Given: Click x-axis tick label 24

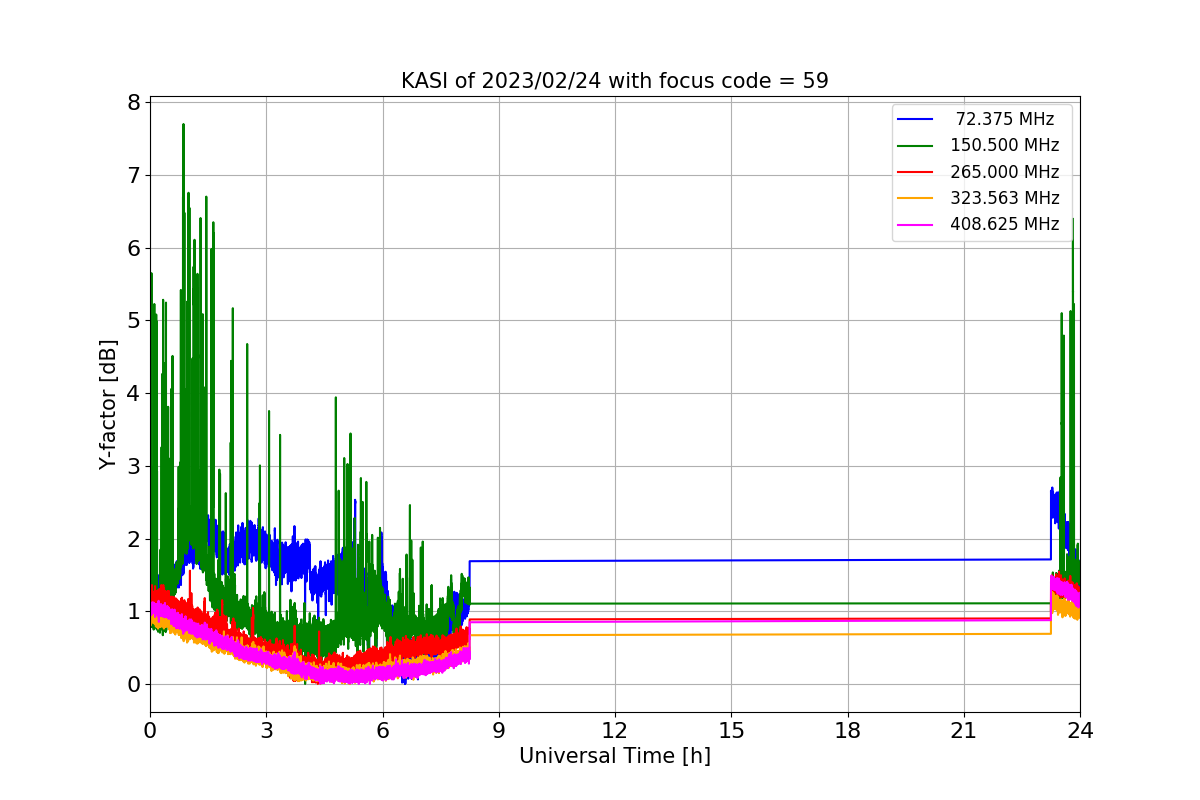Looking at the screenshot, I should pyautogui.click(x=1080, y=730).
